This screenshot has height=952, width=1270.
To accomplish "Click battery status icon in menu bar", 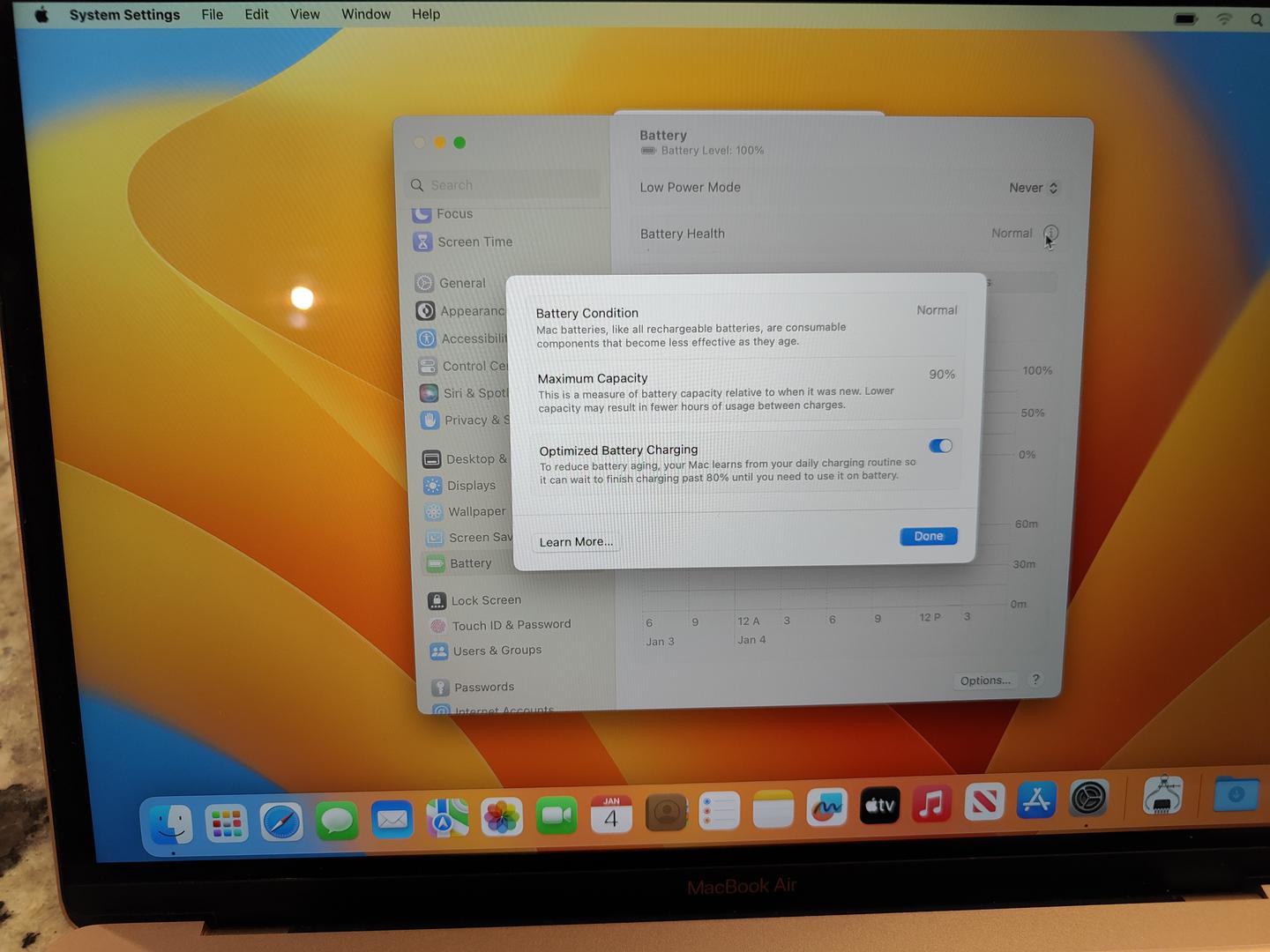I will [x=1186, y=19].
